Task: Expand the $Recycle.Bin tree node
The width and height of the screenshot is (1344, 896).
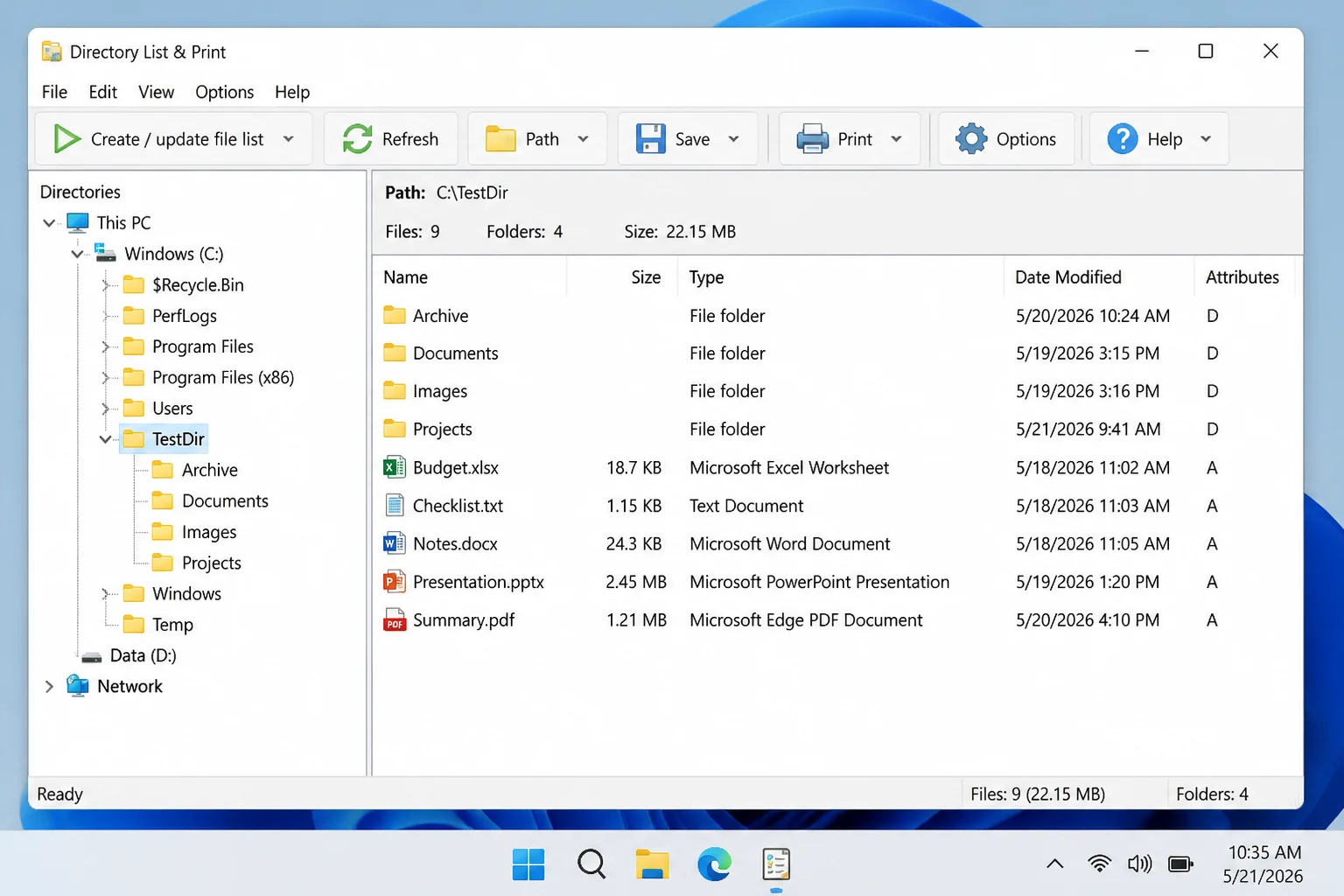Action: click(106, 285)
